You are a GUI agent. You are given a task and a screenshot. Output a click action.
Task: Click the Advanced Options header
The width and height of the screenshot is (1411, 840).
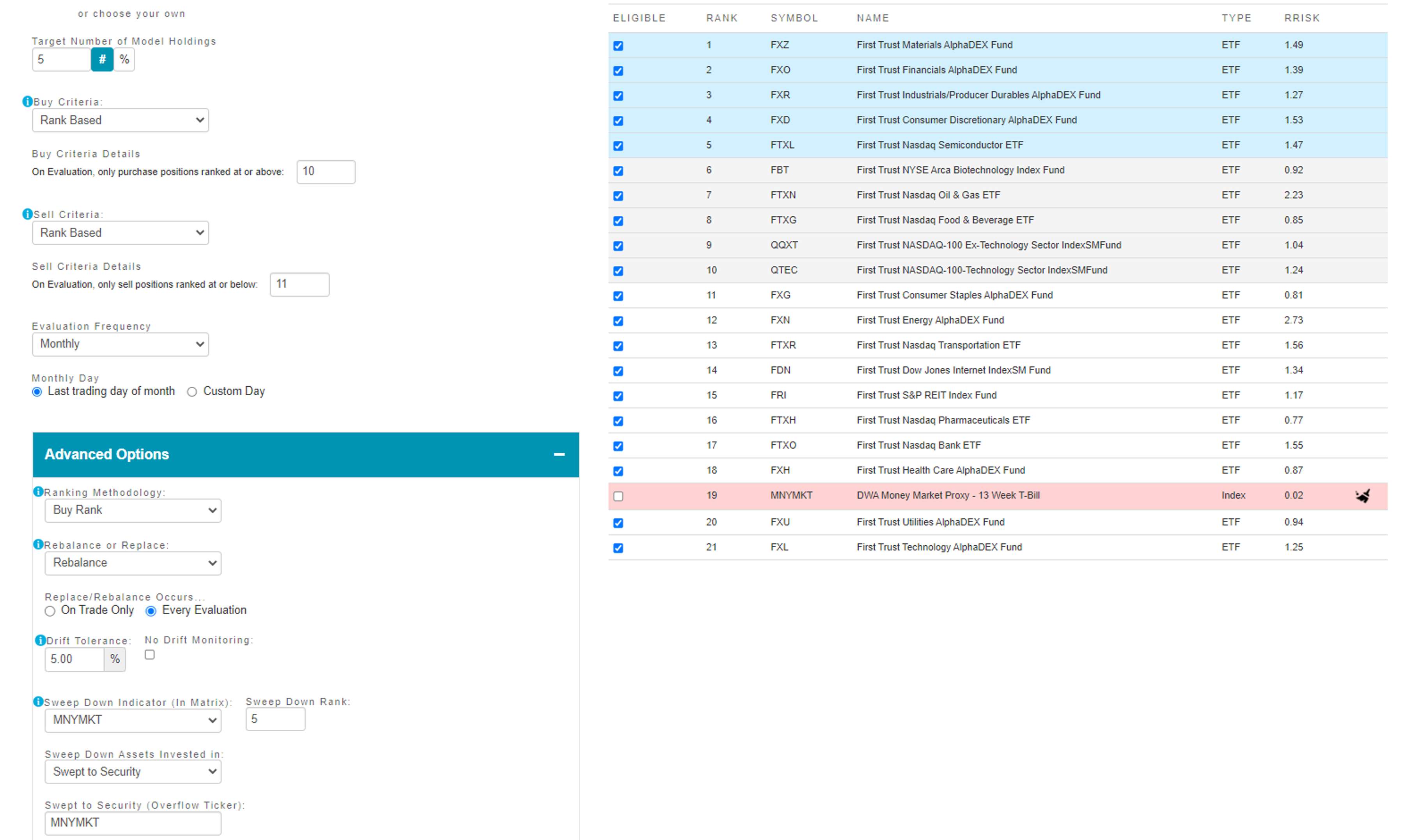(306, 454)
